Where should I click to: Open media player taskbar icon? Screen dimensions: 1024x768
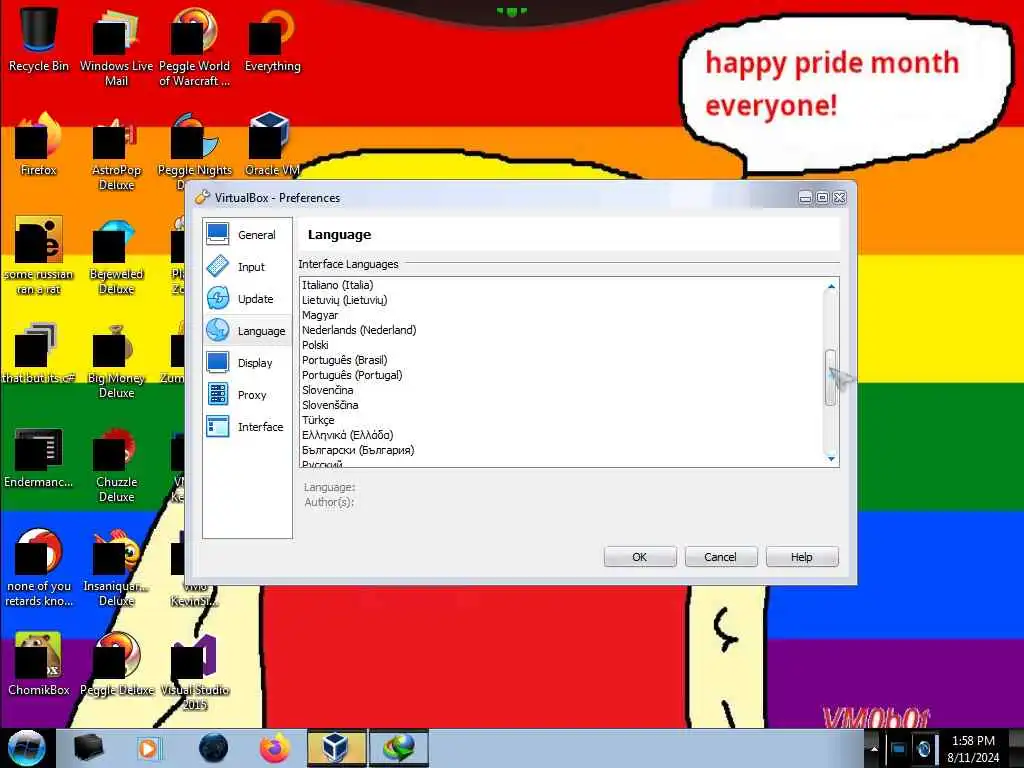pos(149,748)
